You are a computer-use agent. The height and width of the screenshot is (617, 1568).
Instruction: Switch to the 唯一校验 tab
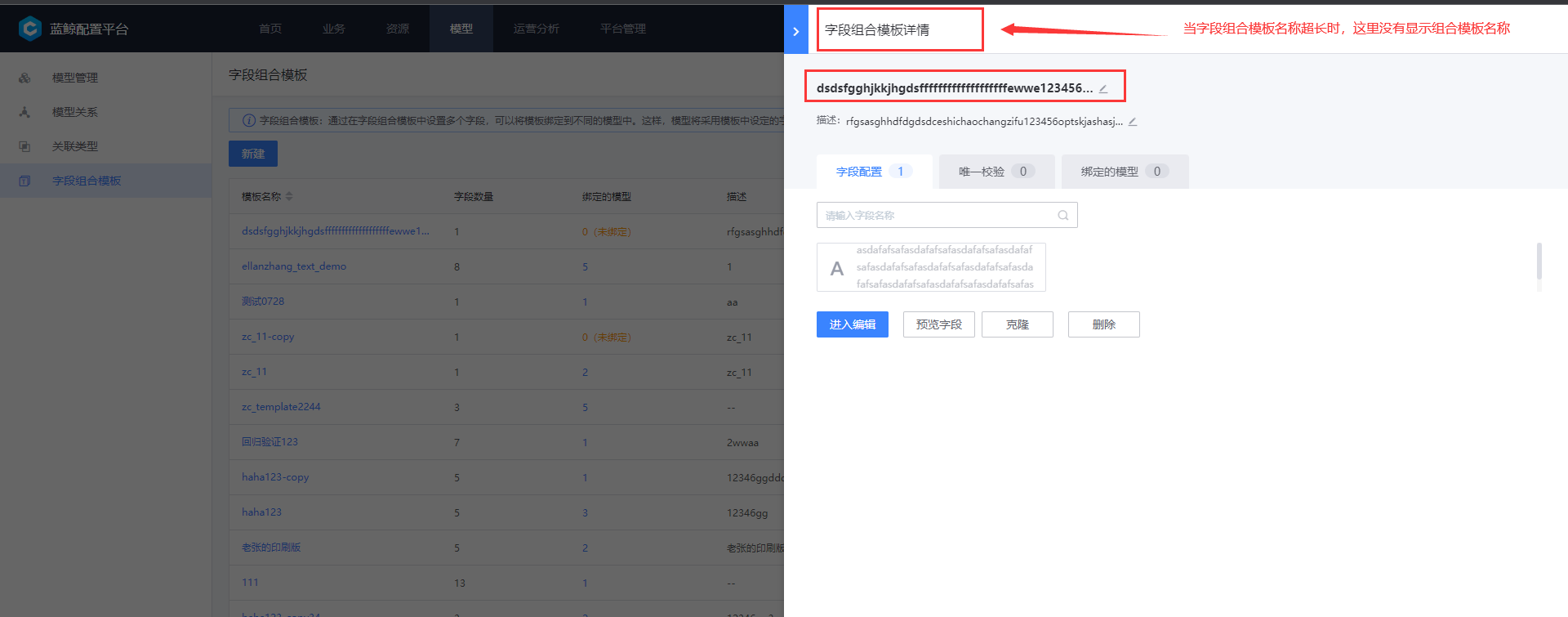point(997,172)
